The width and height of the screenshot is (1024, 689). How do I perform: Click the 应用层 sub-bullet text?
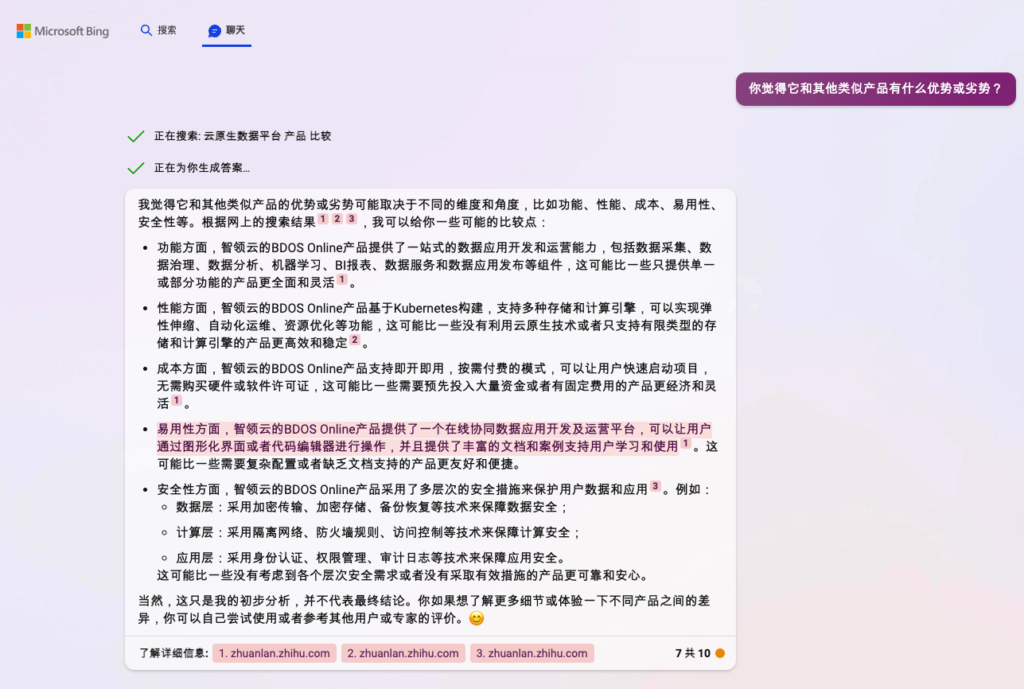[x=372, y=558]
